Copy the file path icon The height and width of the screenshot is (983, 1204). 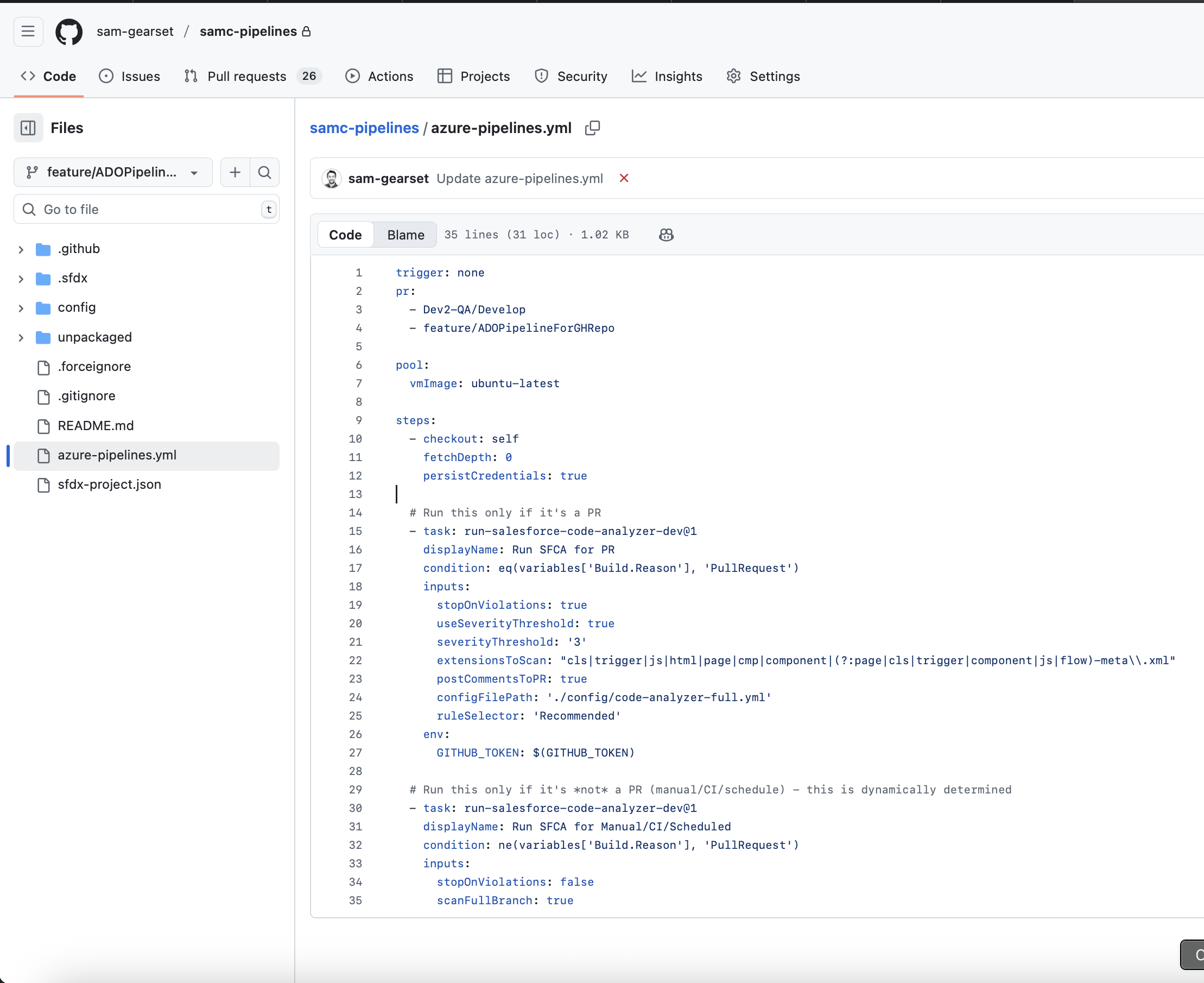tap(593, 128)
